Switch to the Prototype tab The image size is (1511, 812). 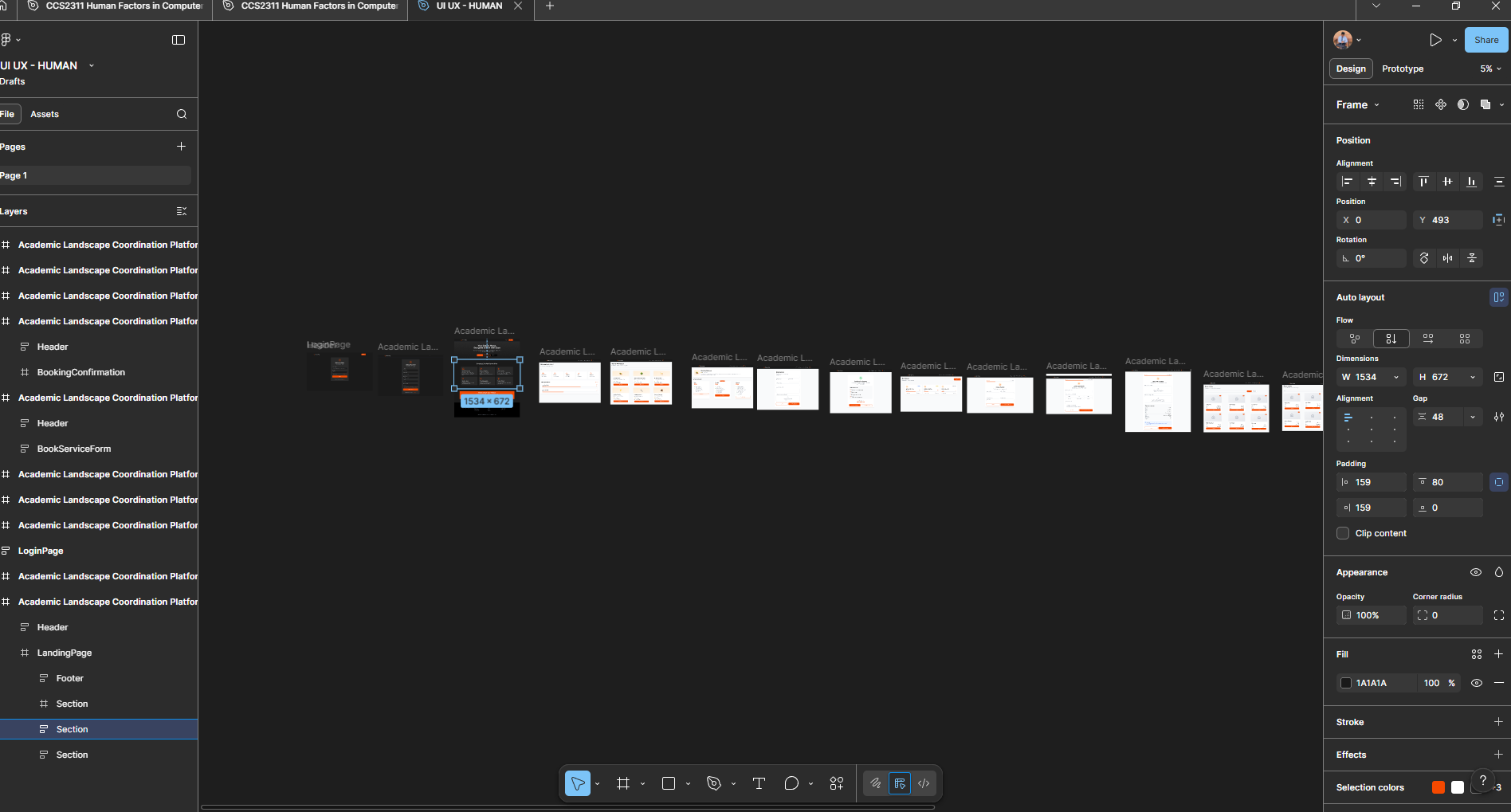point(1403,69)
